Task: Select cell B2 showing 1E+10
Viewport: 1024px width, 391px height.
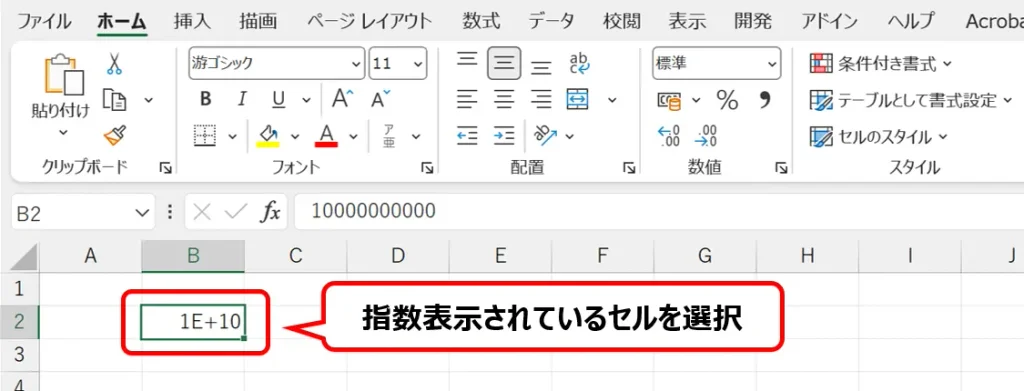Action: [193, 322]
